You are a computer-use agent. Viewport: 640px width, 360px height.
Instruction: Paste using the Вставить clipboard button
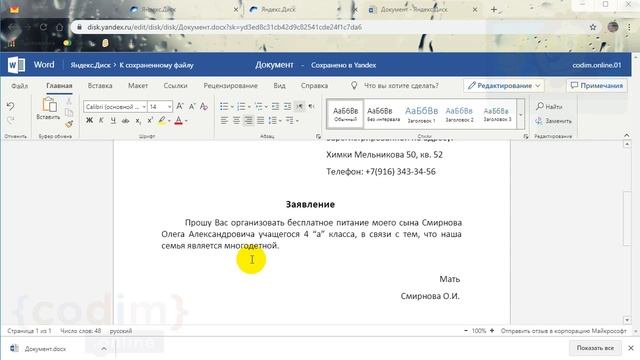[x=48, y=109]
